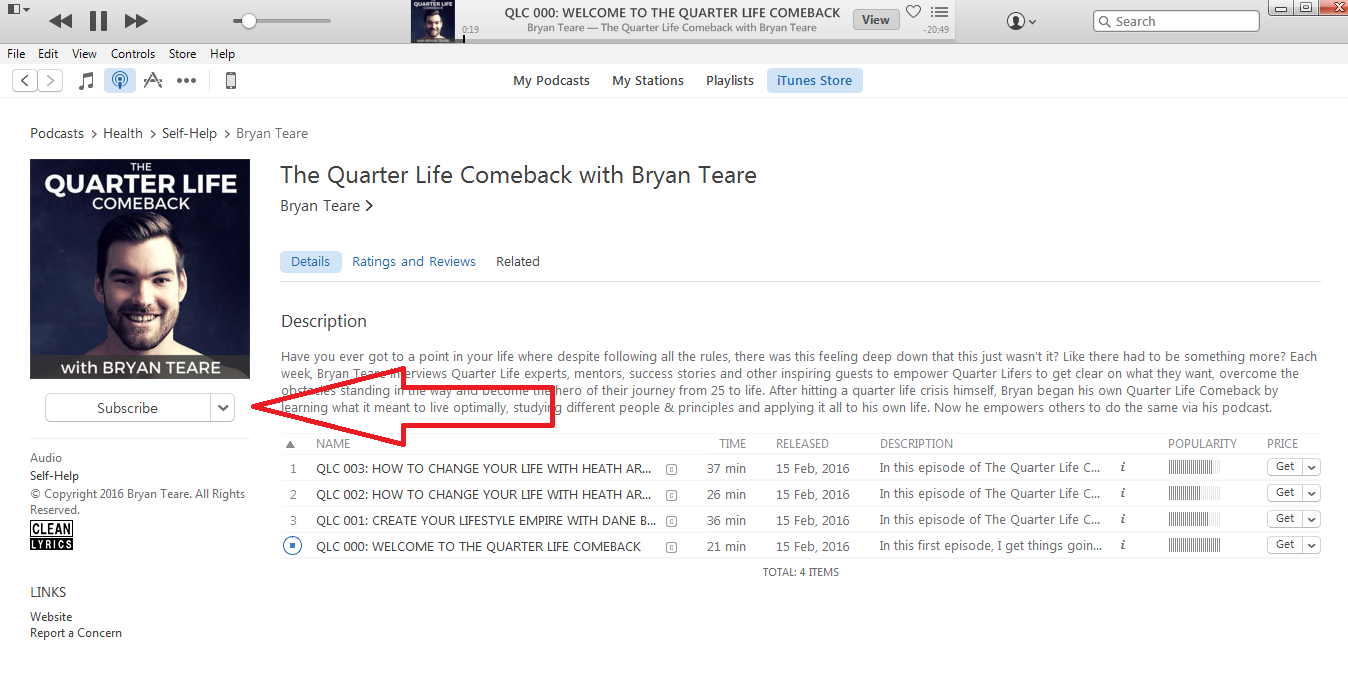Go forward with the forward arrow button
This screenshot has width=1348, height=678.
click(50, 81)
